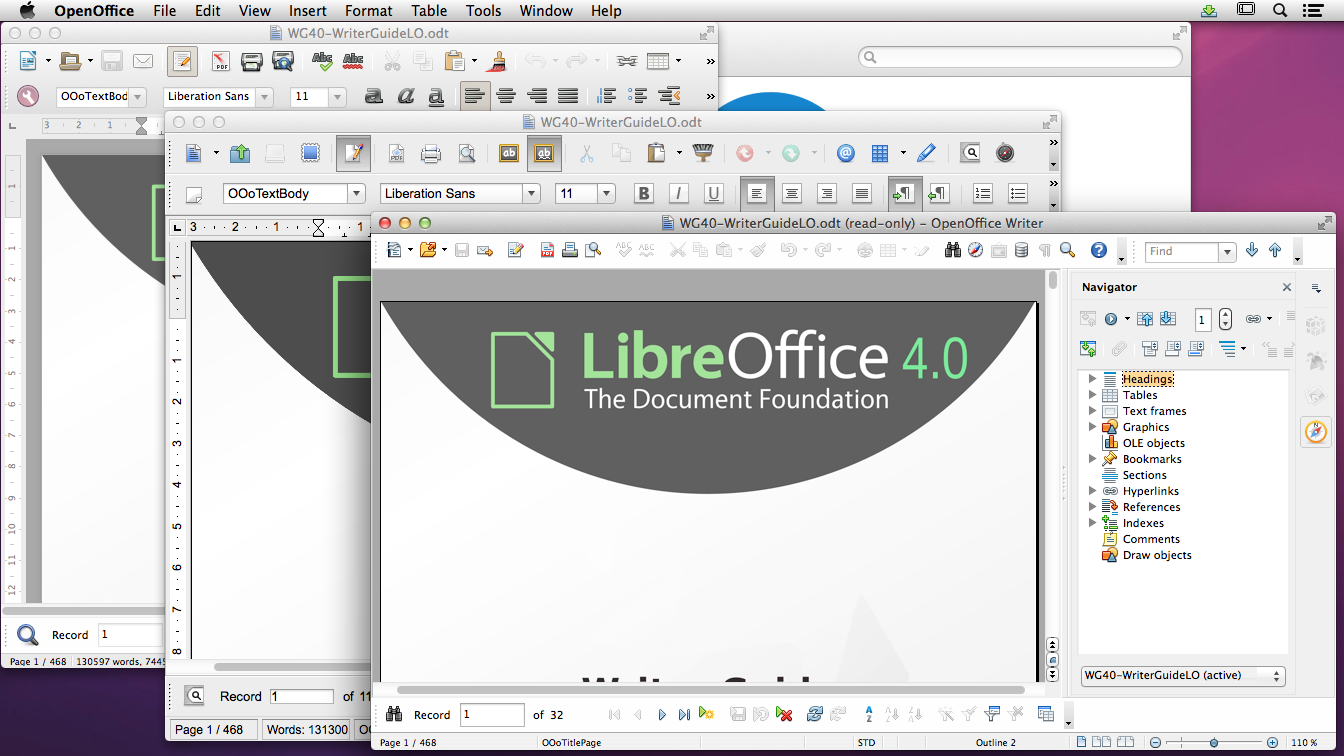
Task: Open Find & Replace binoculars in front toolbar
Action: [953, 250]
